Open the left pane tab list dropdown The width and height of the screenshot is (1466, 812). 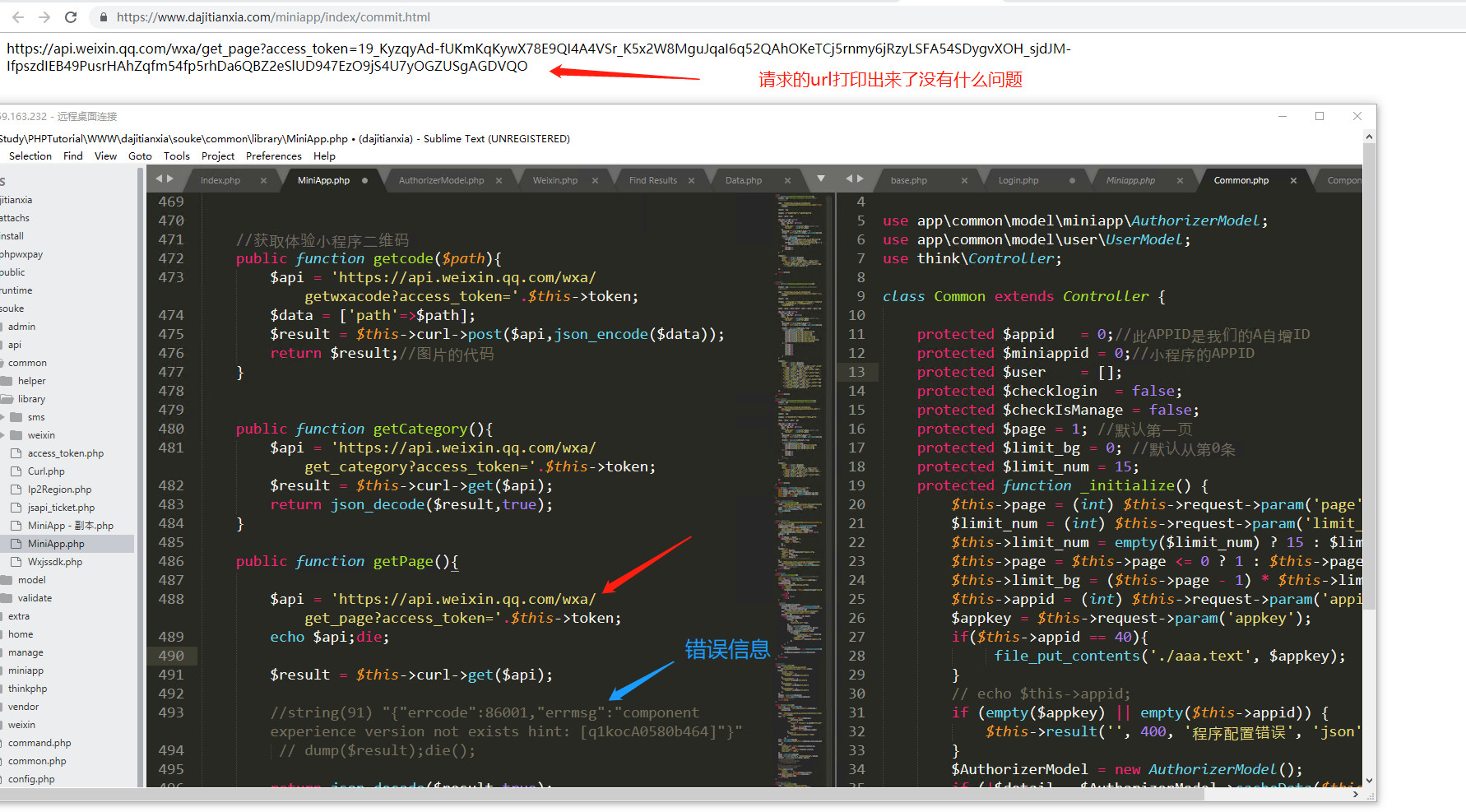click(x=820, y=179)
